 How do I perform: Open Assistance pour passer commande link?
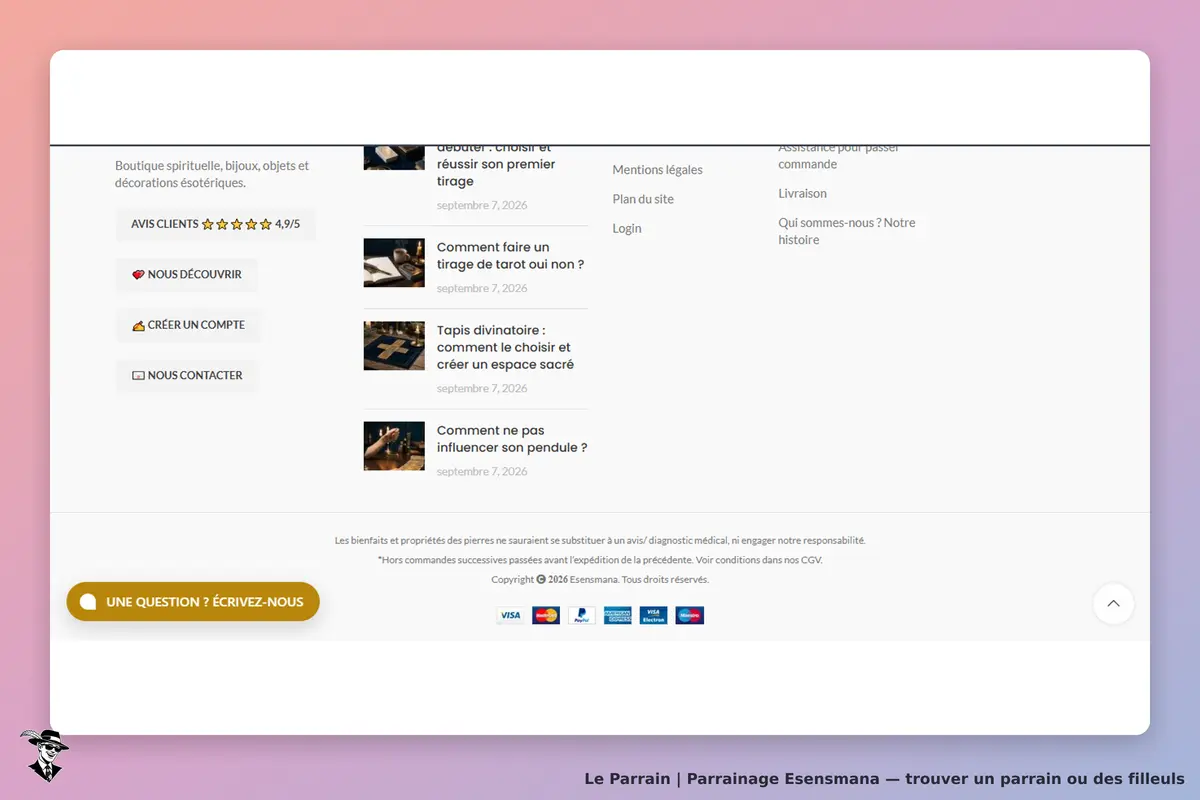839,156
